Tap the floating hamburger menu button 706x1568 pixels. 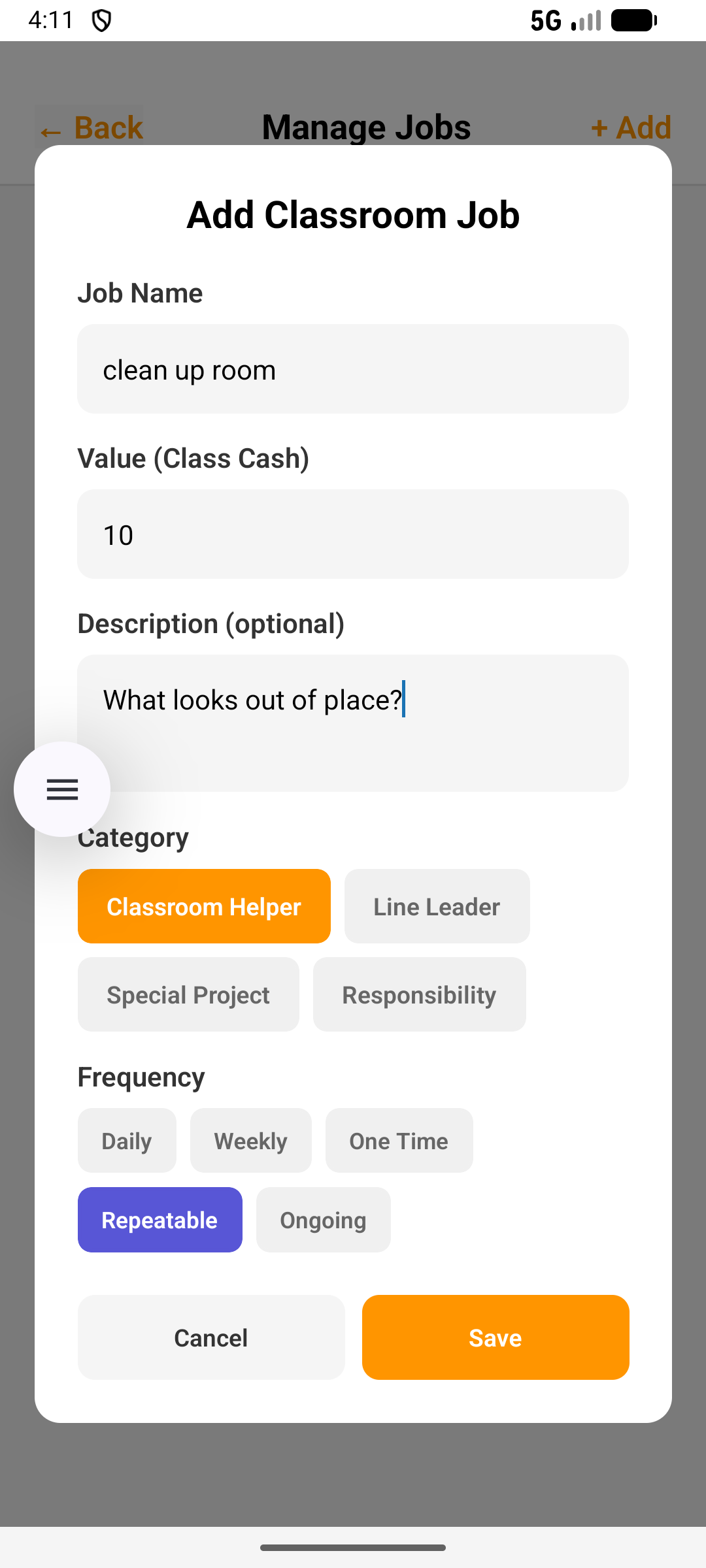[62, 789]
